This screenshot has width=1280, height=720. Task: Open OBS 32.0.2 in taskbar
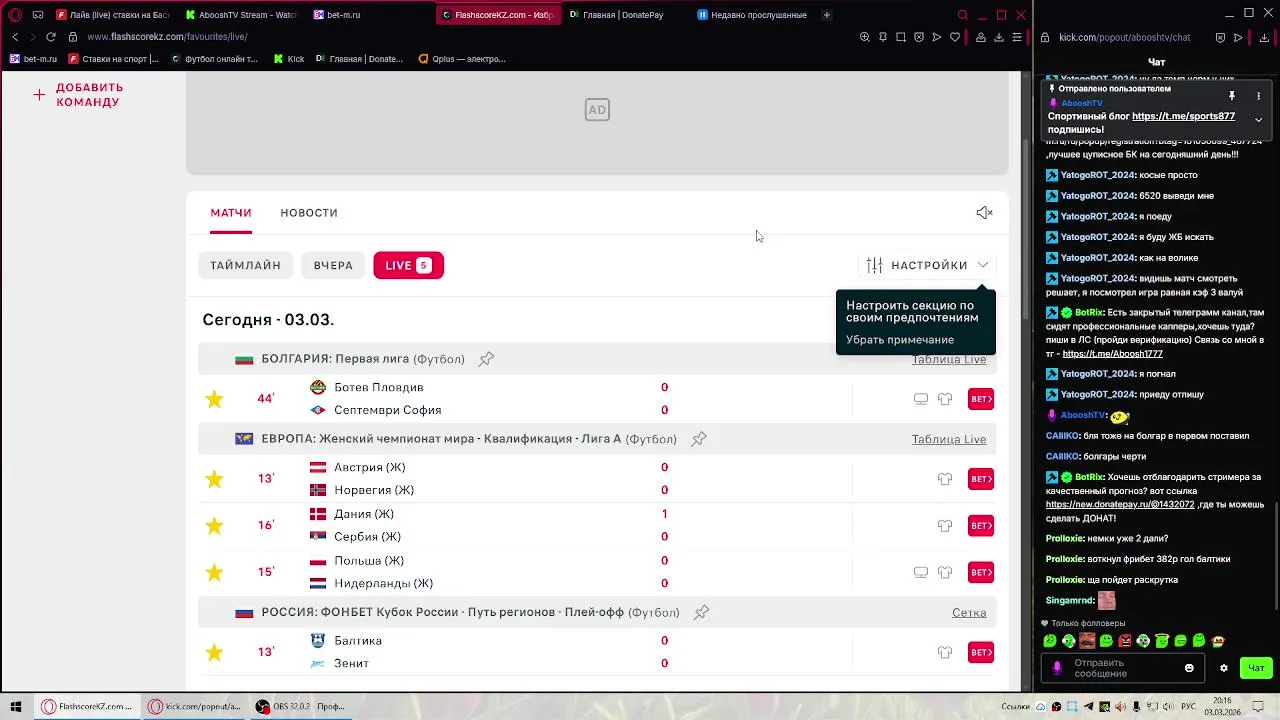click(300, 706)
